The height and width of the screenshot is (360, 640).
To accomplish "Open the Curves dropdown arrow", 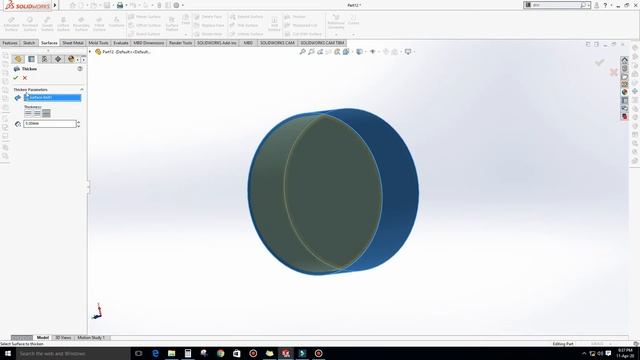I will [x=353, y=35].
